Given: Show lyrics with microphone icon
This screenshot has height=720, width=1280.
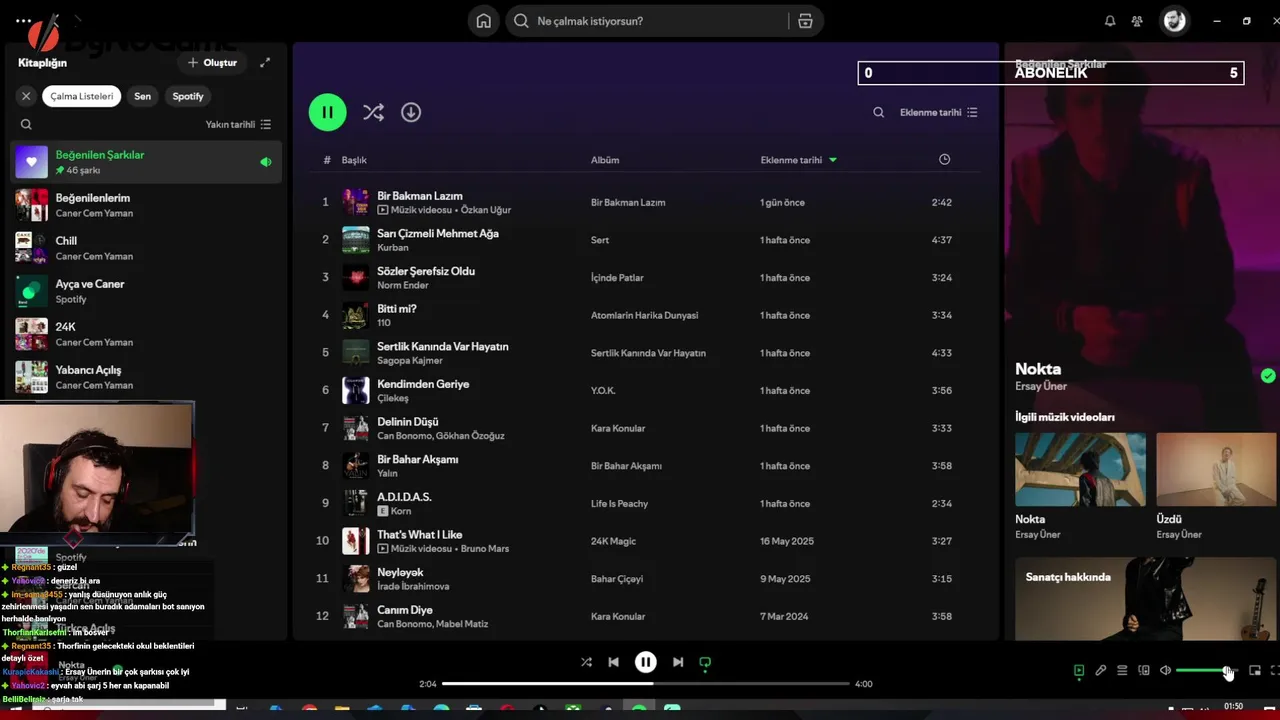Looking at the screenshot, I should click(x=1101, y=671).
